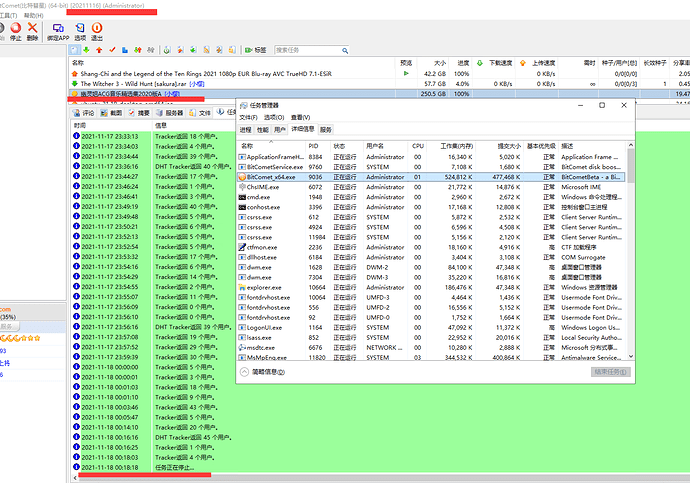The height and width of the screenshot is (483, 690).
Task: Click Task Manager vertical scrollbar down arrow
Action: pyautogui.click(x=631, y=356)
